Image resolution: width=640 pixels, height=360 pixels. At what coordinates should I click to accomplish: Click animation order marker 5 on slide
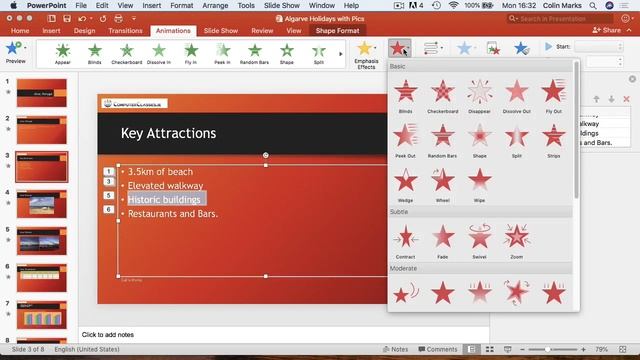point(109,195)
